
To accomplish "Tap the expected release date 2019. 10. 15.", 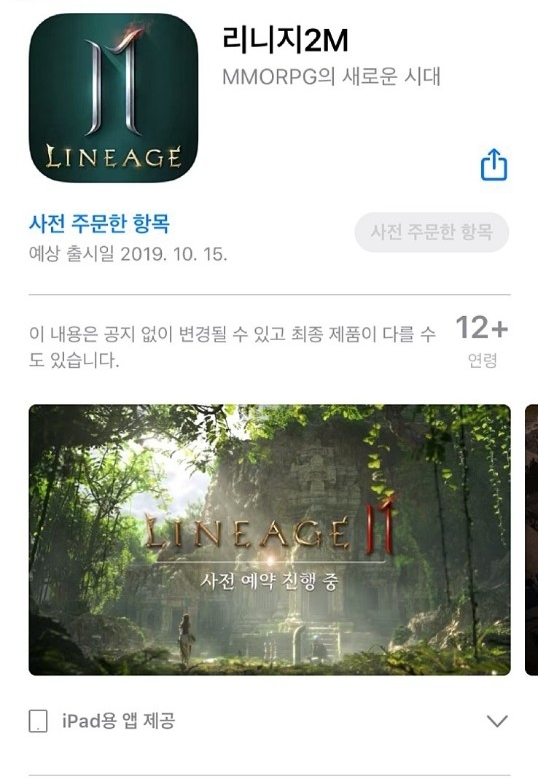I will point(174,254).
